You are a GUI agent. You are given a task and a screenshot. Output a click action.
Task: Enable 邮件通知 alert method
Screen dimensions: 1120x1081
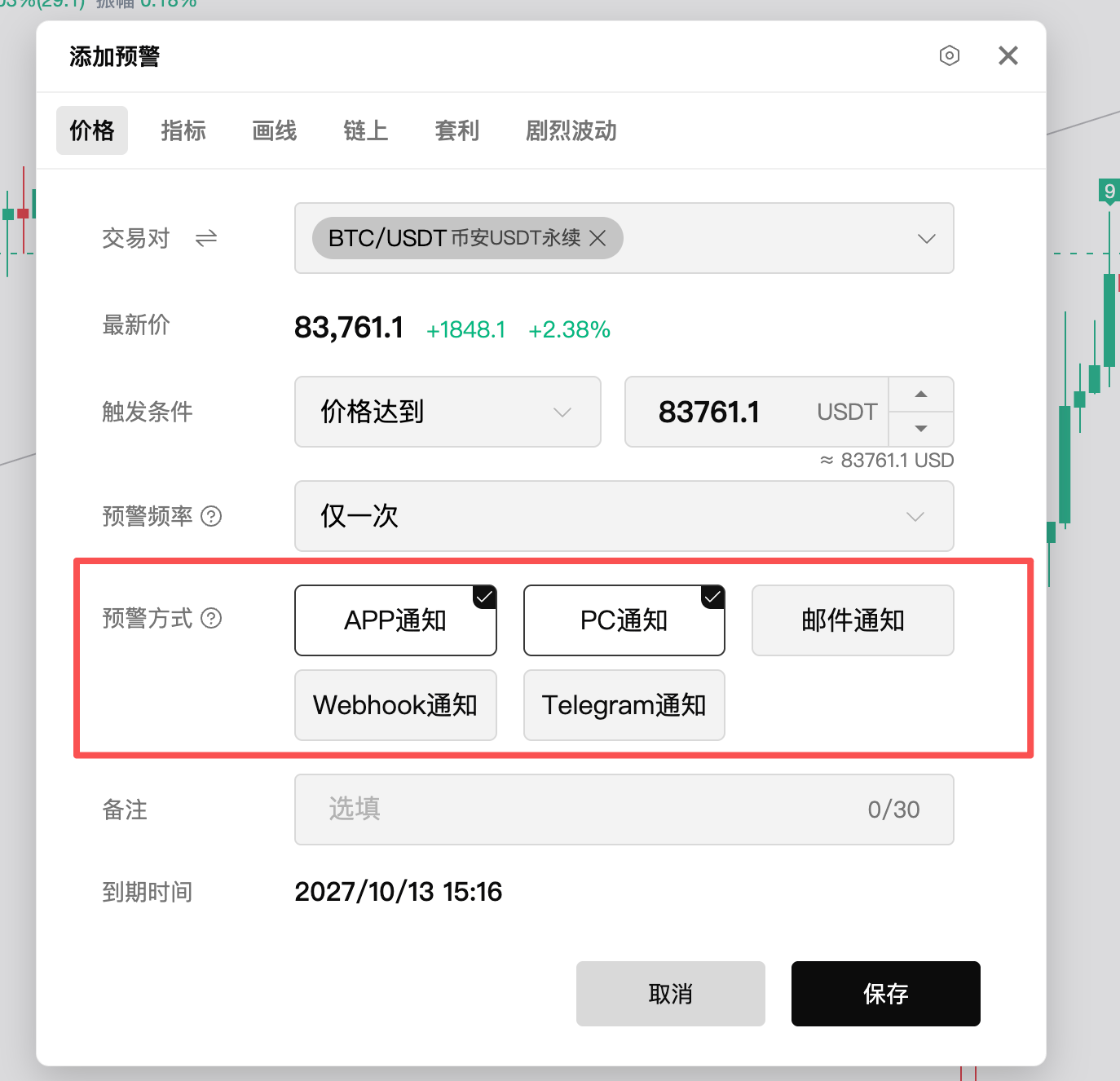853,620
